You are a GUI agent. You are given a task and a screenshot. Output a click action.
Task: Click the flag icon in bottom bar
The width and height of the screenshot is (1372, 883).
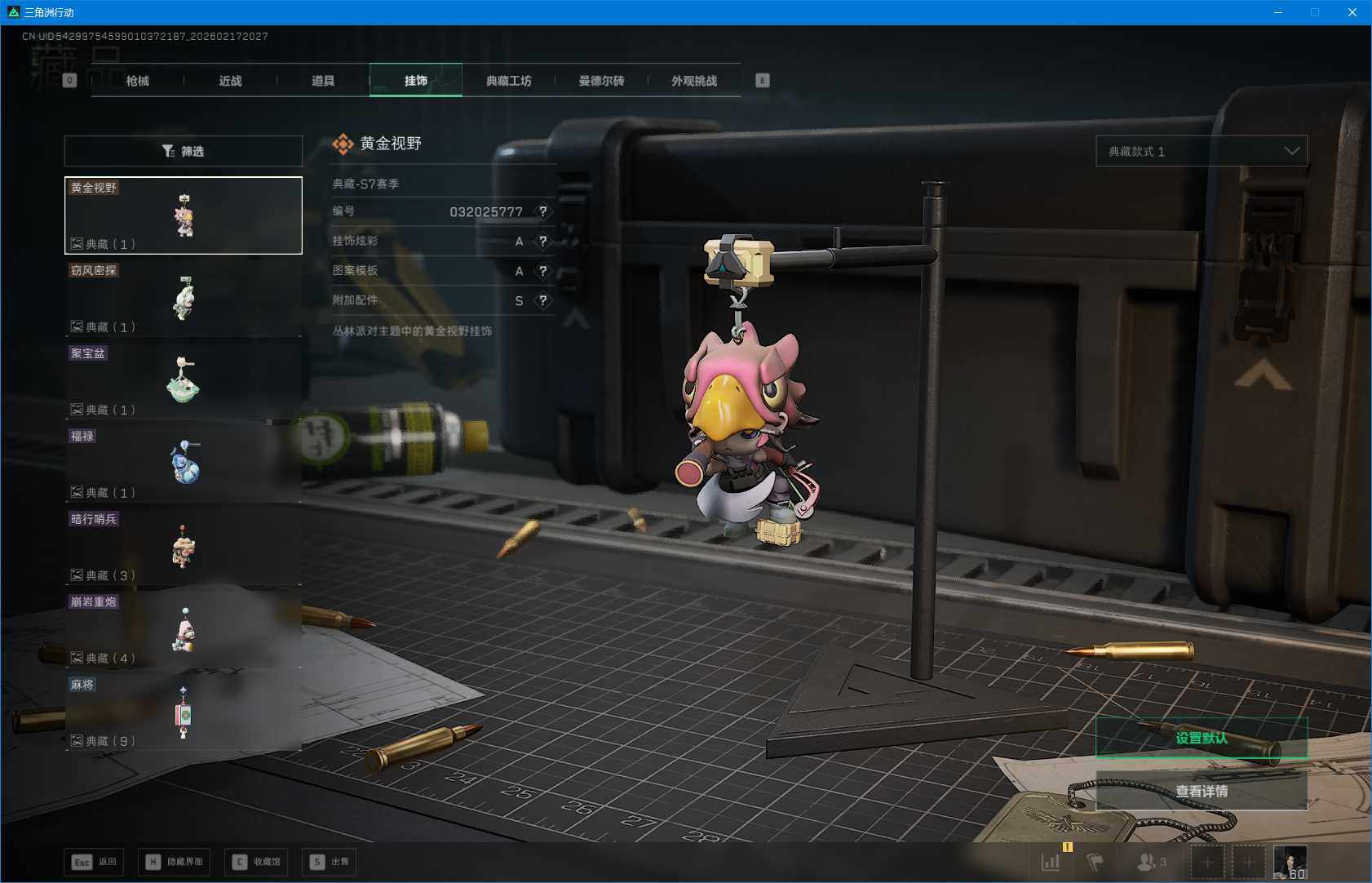tap(1095, 862)
